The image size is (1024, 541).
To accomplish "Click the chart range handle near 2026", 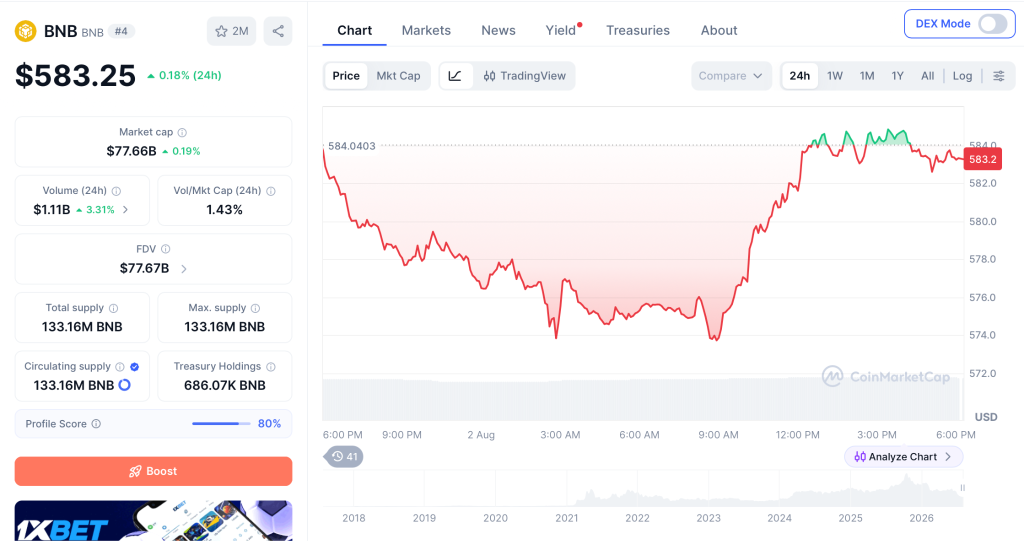I will (x=962, y=488).
